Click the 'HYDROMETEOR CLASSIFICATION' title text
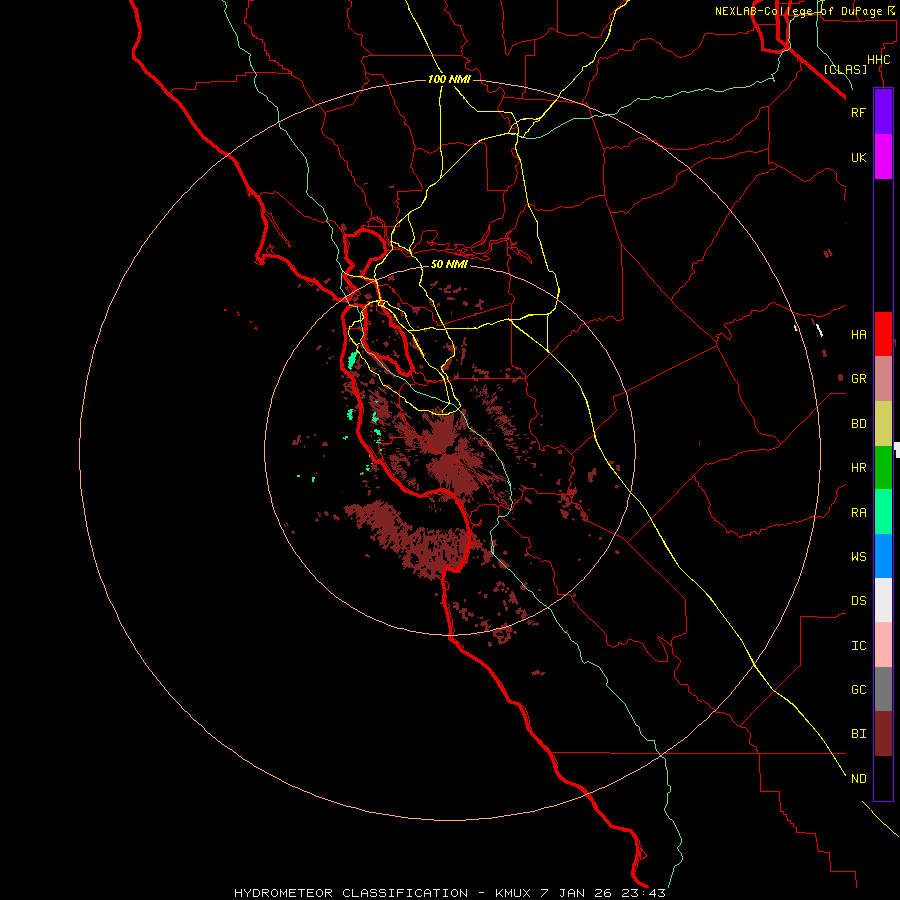 351,893
